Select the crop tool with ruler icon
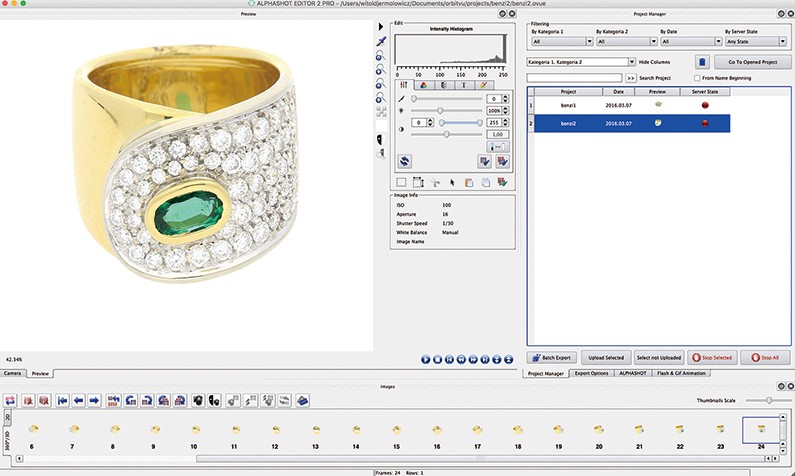This screenshot has height=476, width=795. pyautogui.click(x=418, y=182)
